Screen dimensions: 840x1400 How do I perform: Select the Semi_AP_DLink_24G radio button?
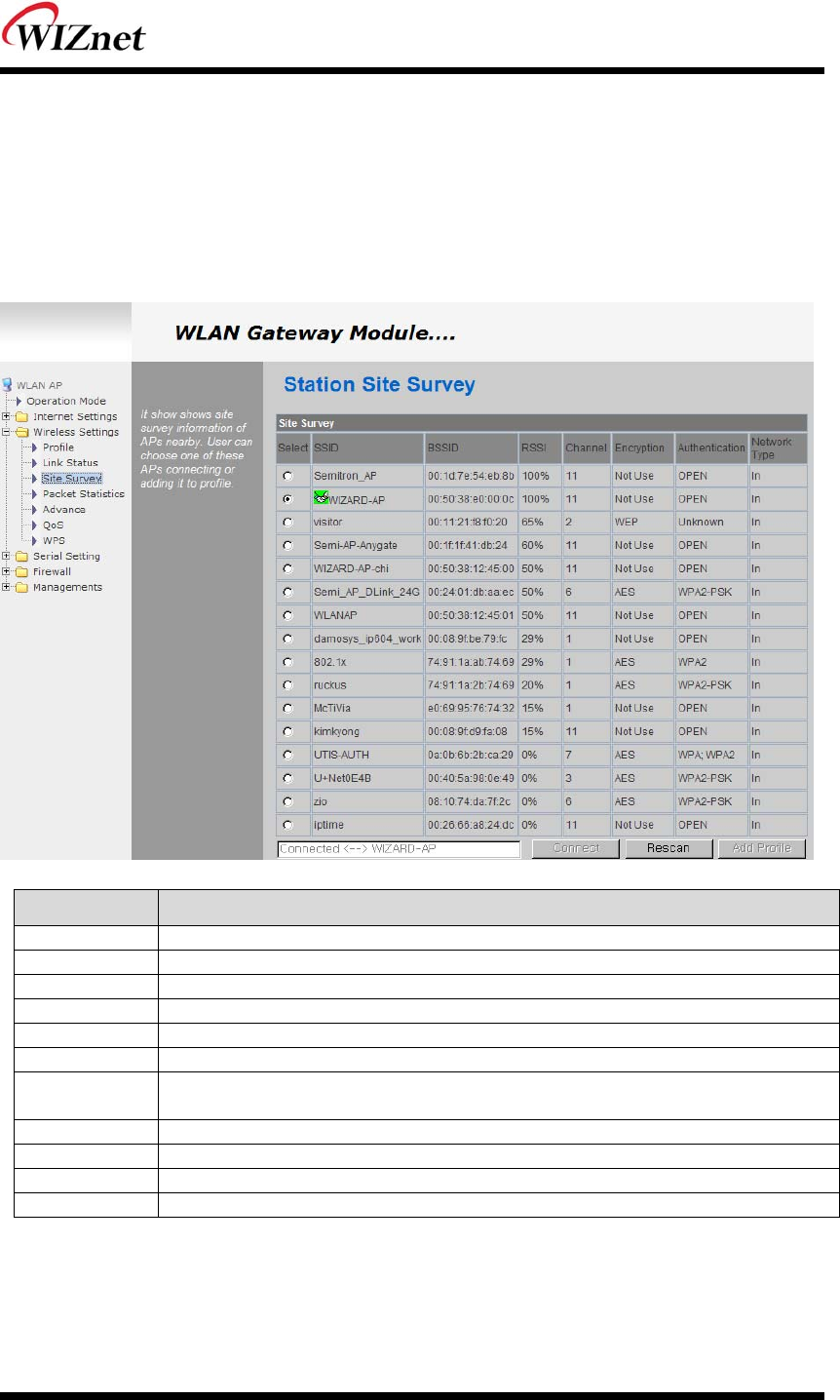coord(287,592)
